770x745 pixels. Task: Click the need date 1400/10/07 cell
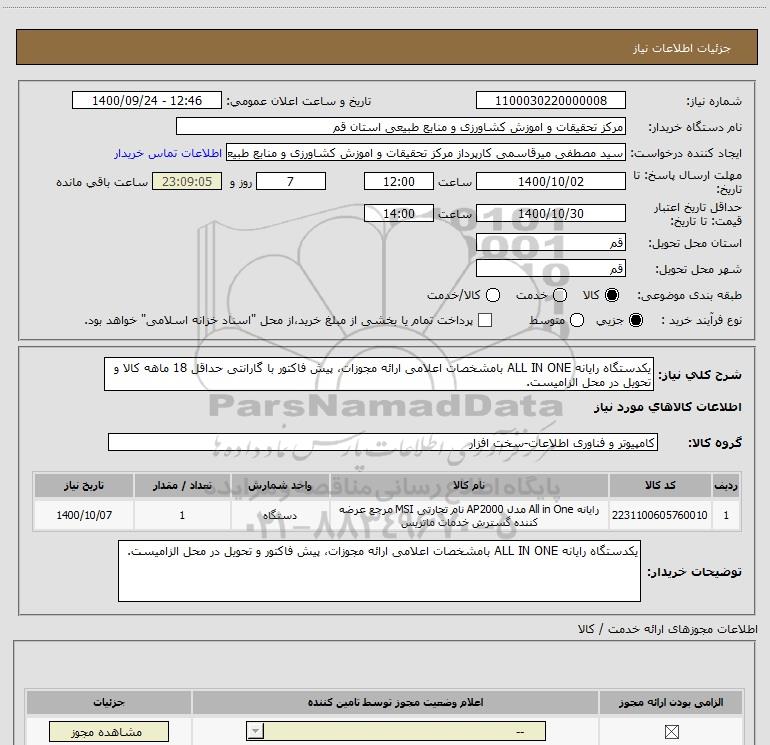click(84, 515)
